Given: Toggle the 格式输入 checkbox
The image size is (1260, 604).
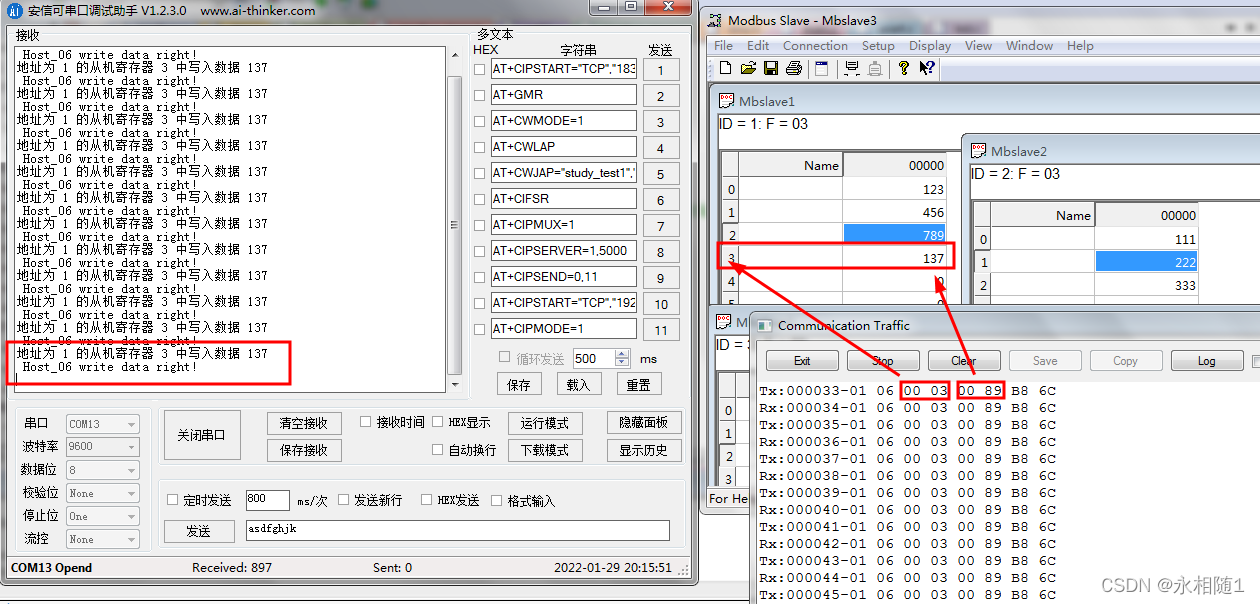Looking at the screenshot, I should (497, 500).
